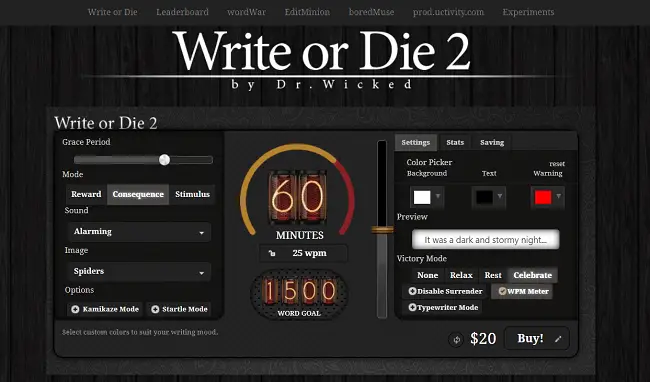Viewport: 650px width, 382px height.
Task: Click the white Background color swatch
Action: [422, 197]
